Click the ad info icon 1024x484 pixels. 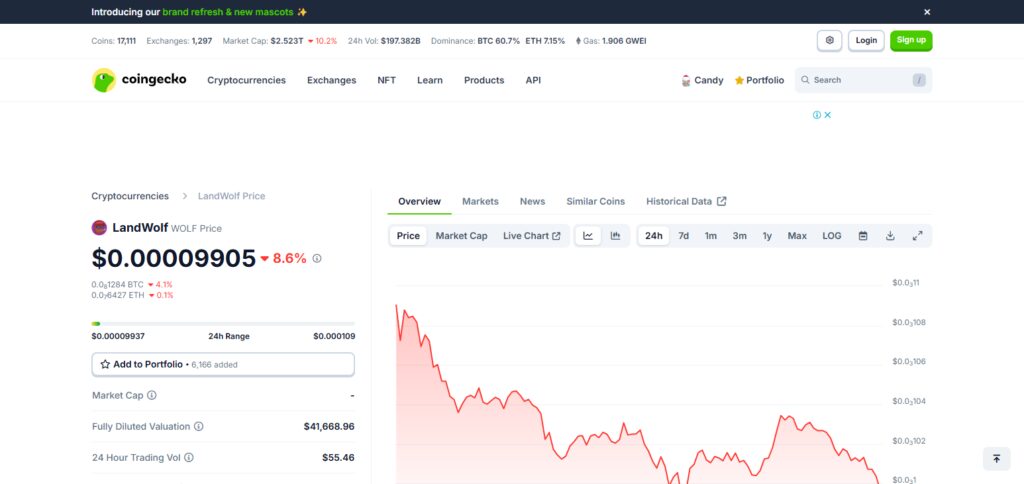(x=816, y=115)
